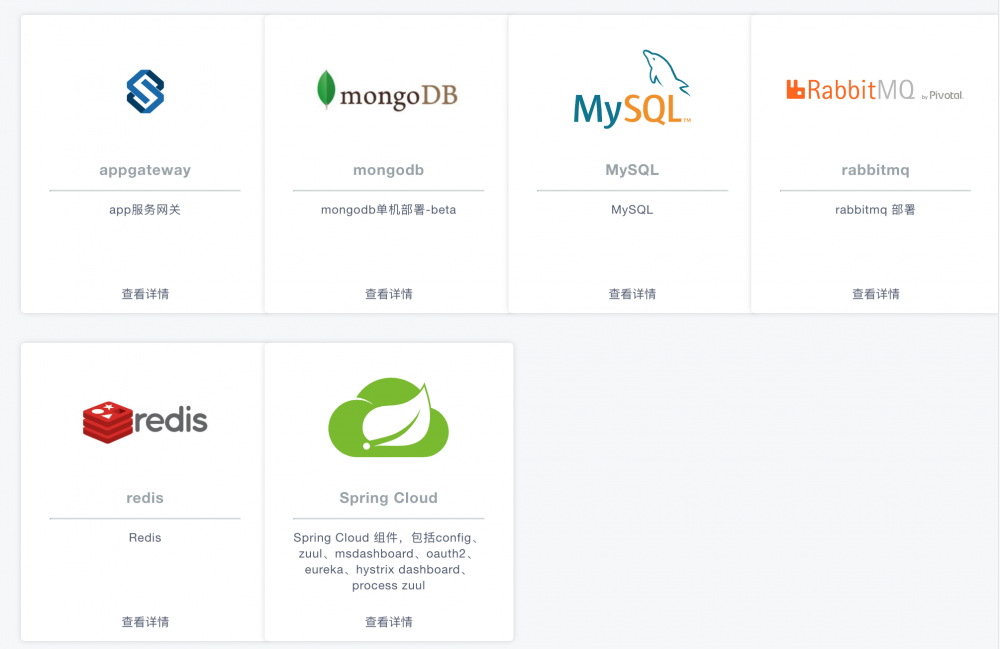Select the rabbitmq card title
1000x649 pixels.
[876, 170]
